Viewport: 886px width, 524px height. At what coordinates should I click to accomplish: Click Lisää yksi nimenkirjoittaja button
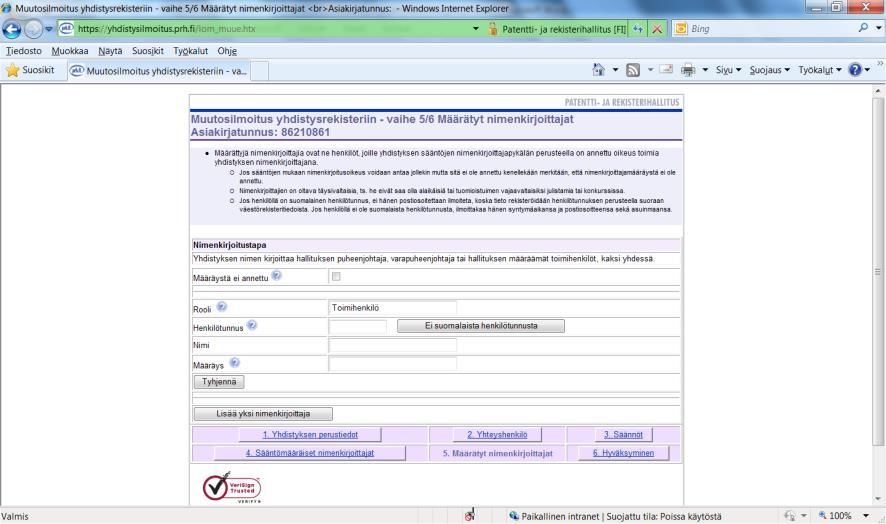coord(263,414)
